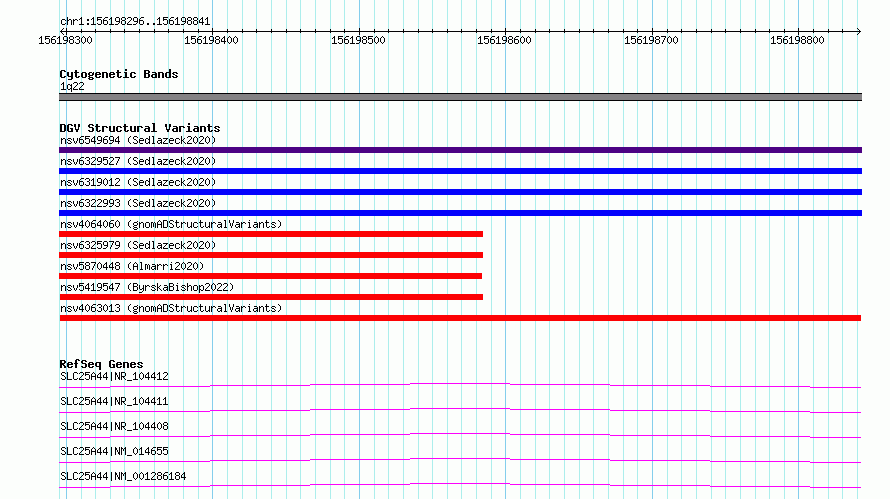This screenshot has height=499, width=890.
Task: Select the magenta NR_104412 intron line
Action: pyautogui.click(x=460, y=385)
